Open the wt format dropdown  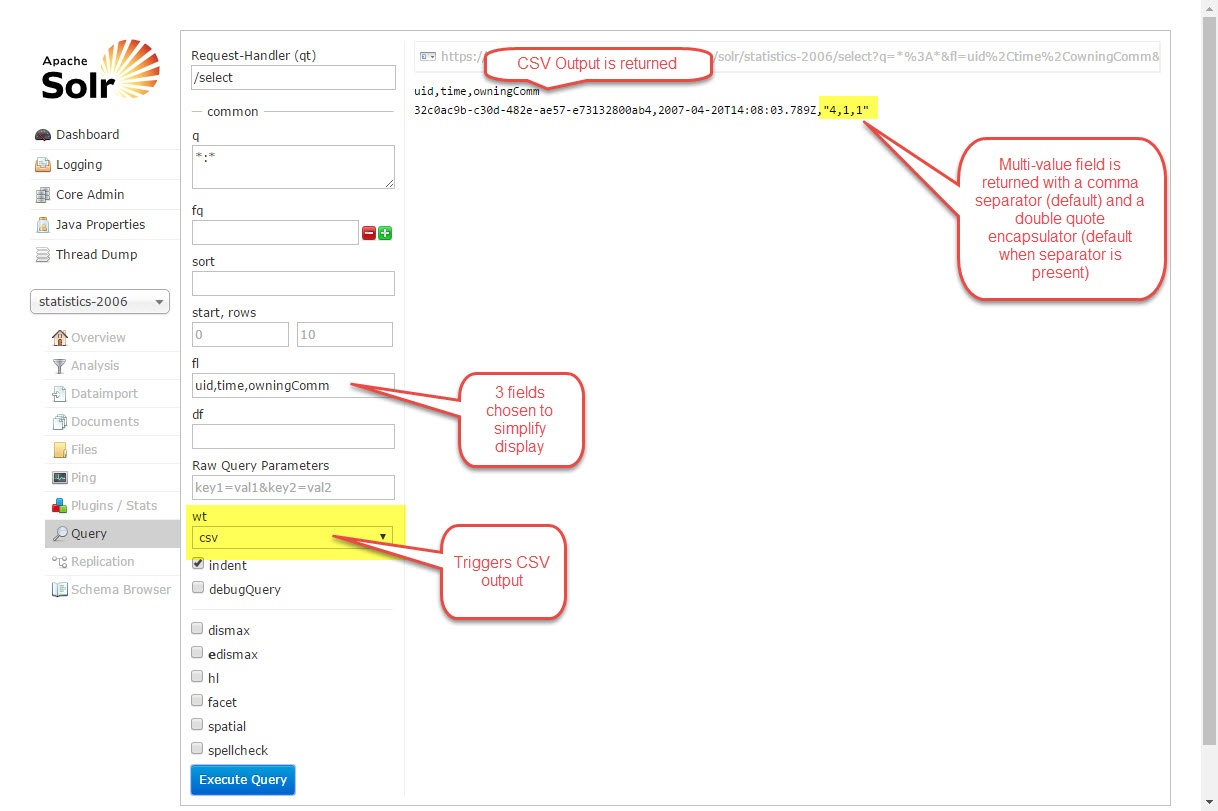[x=293, y=537]
